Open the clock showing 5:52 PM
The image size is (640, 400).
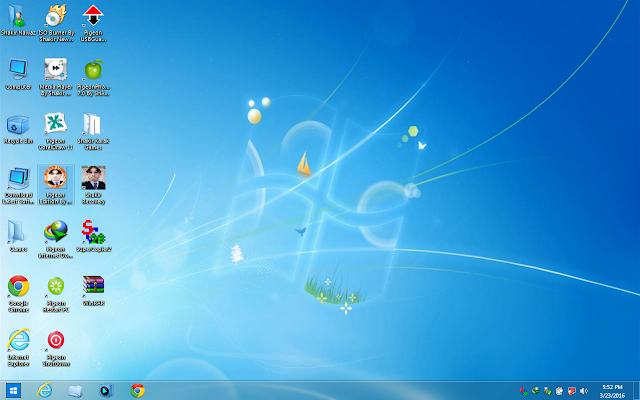[612, 391]
